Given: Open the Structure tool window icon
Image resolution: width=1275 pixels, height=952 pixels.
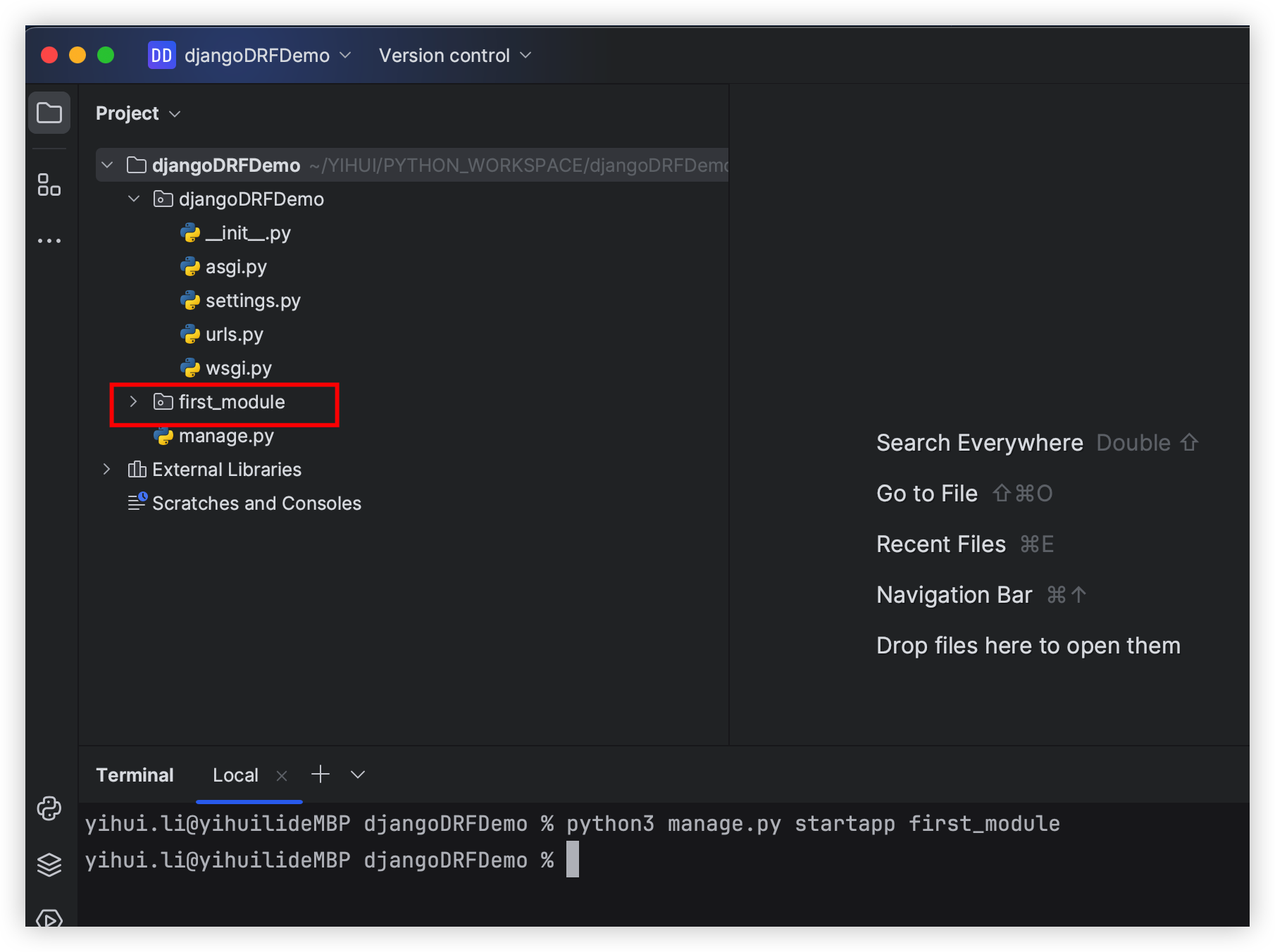Looking at the screenshot, I should (x=49, y=185).
